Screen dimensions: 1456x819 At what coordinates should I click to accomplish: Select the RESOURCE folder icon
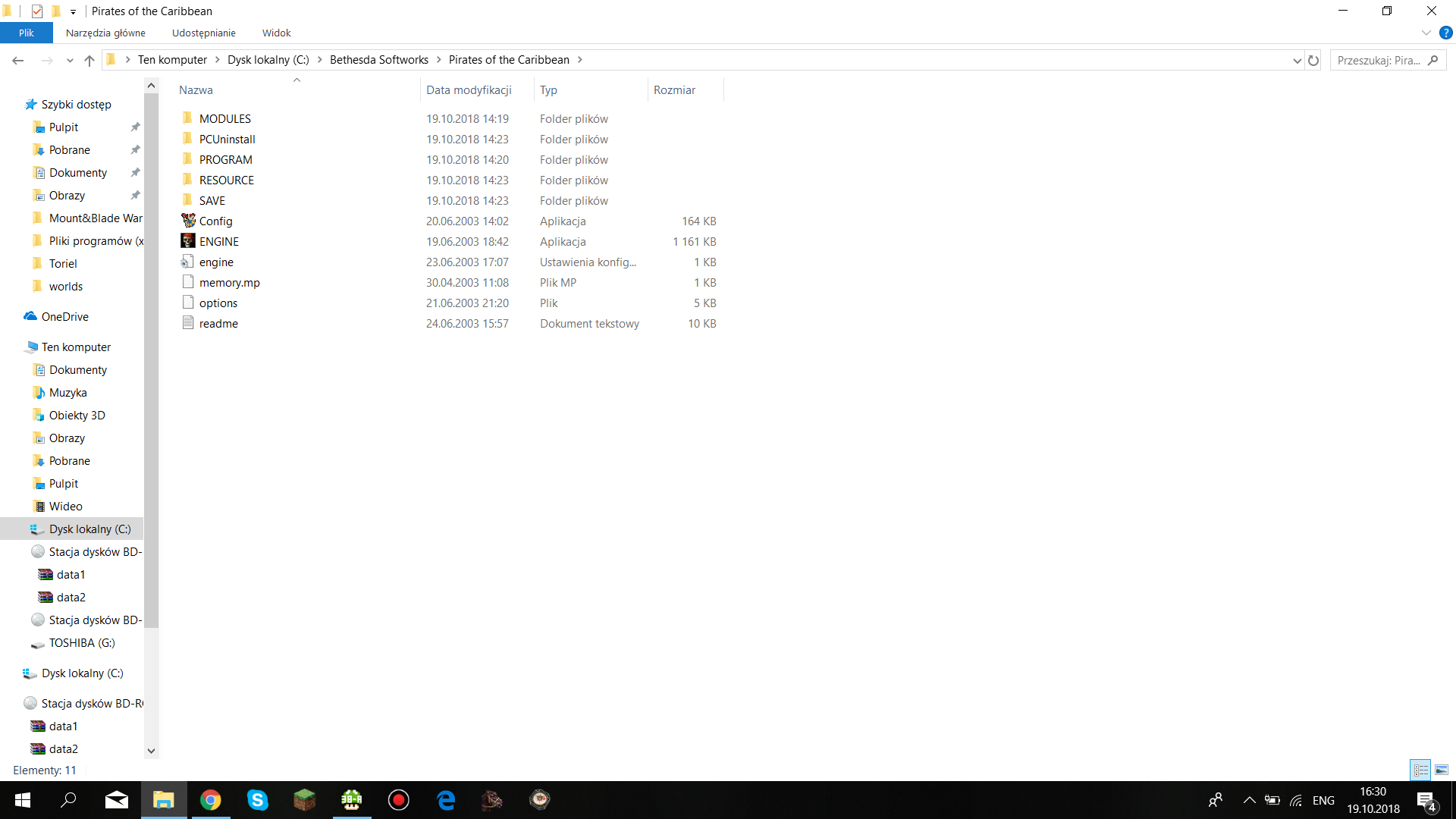pos(188,180)
